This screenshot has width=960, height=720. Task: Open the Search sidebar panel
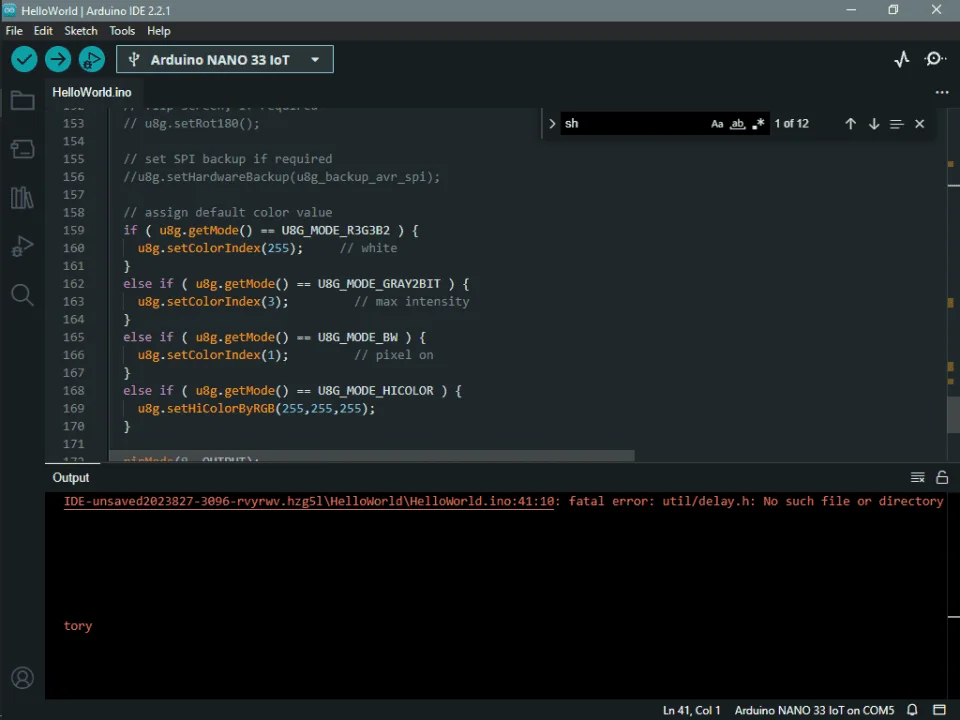click(23, 295)
